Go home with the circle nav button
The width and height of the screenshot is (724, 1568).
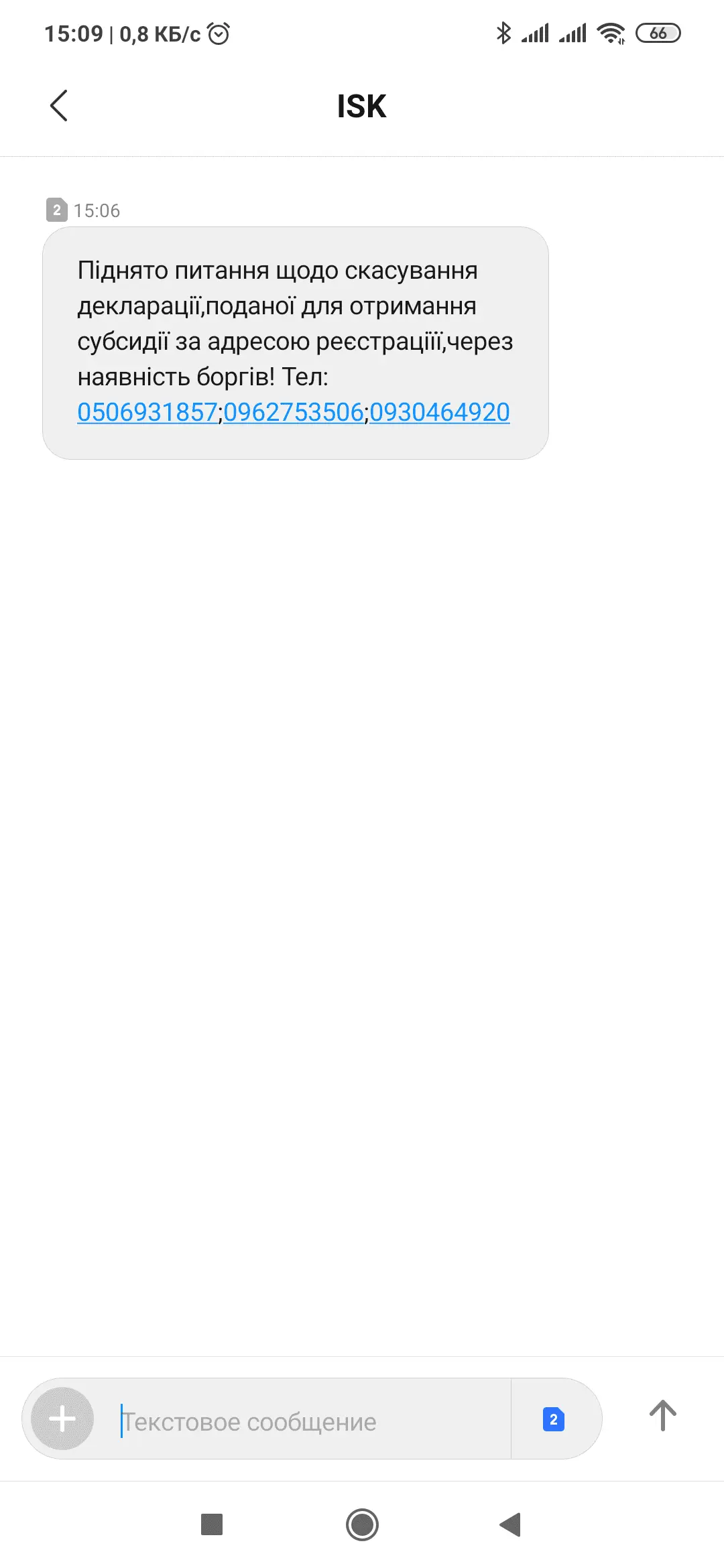point(362,1524)
